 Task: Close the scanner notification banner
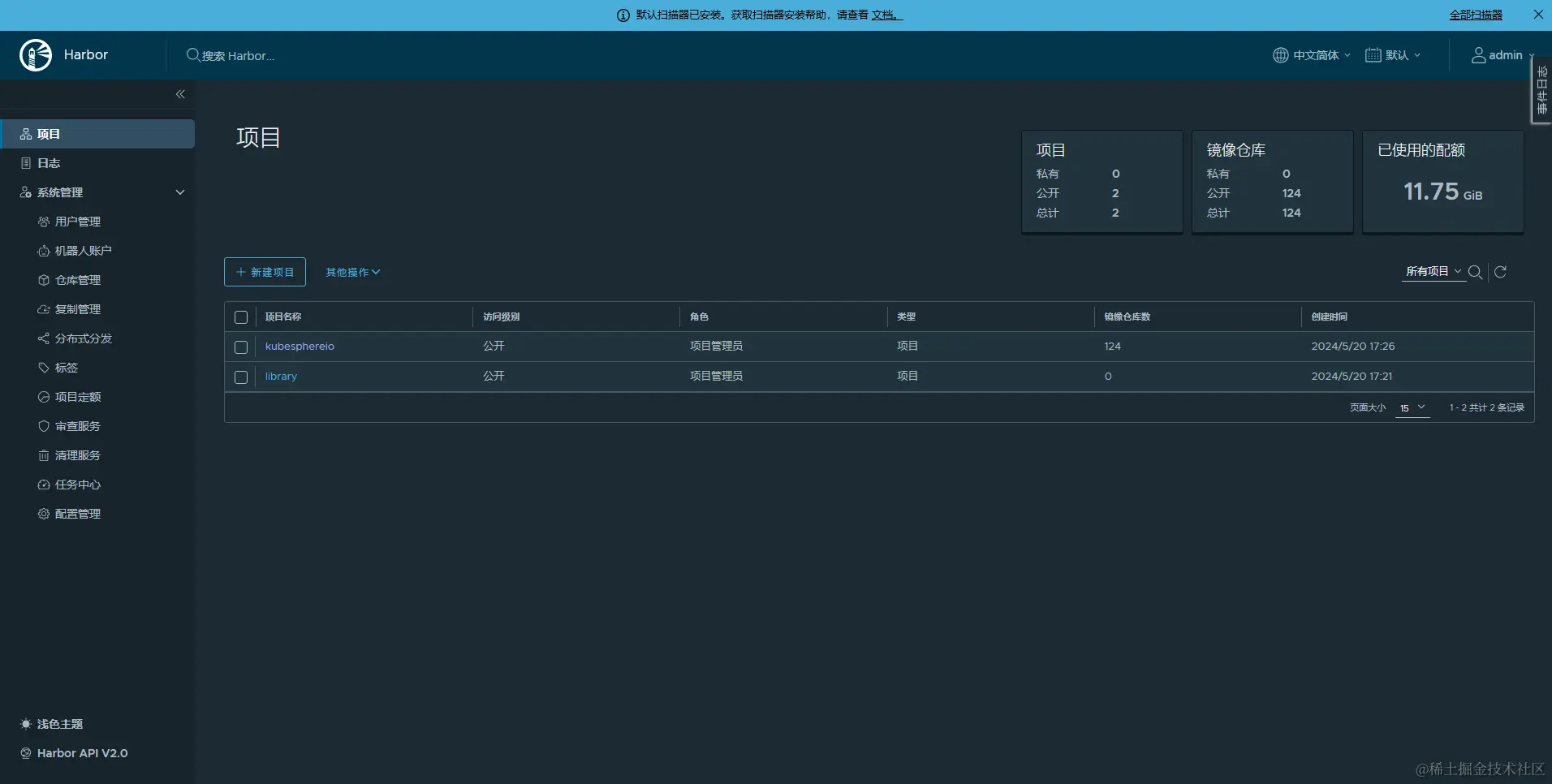tap(1538, 15)
